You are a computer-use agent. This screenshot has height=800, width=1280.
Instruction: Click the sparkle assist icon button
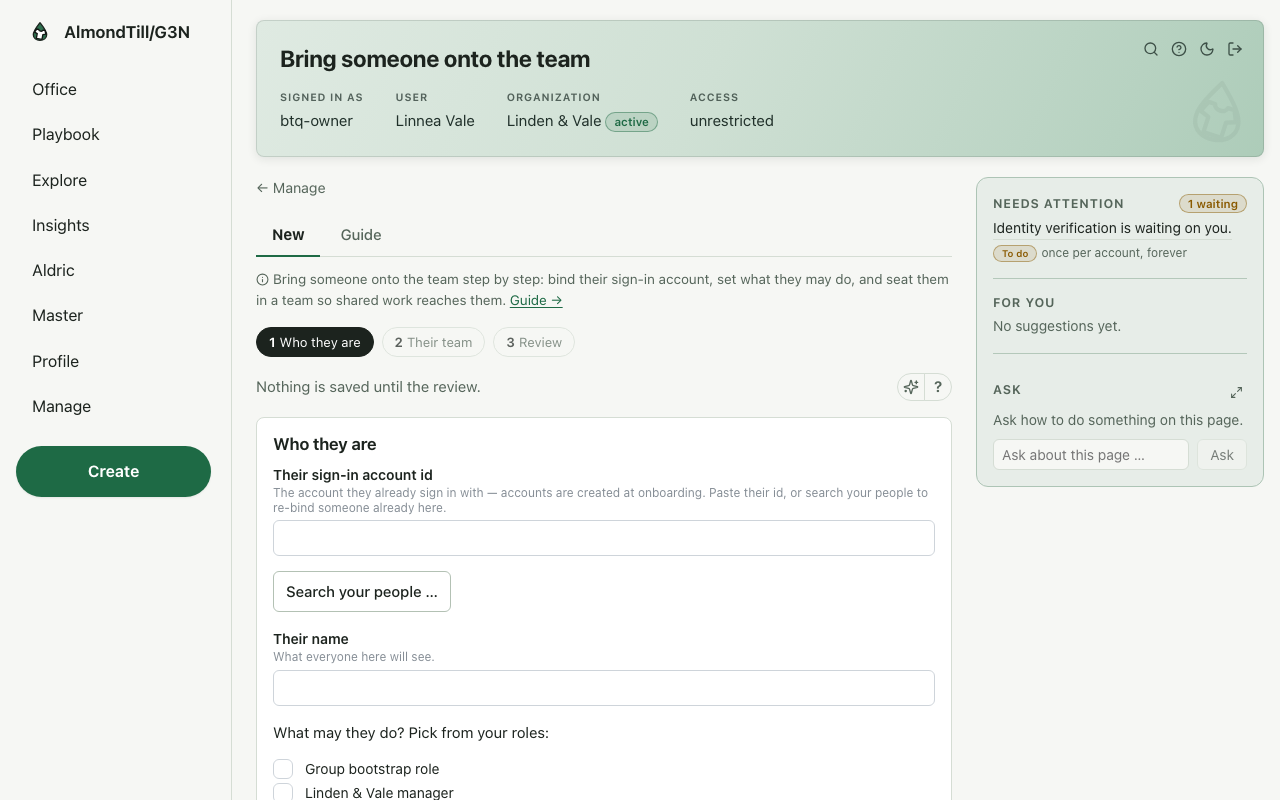point(911,387)
